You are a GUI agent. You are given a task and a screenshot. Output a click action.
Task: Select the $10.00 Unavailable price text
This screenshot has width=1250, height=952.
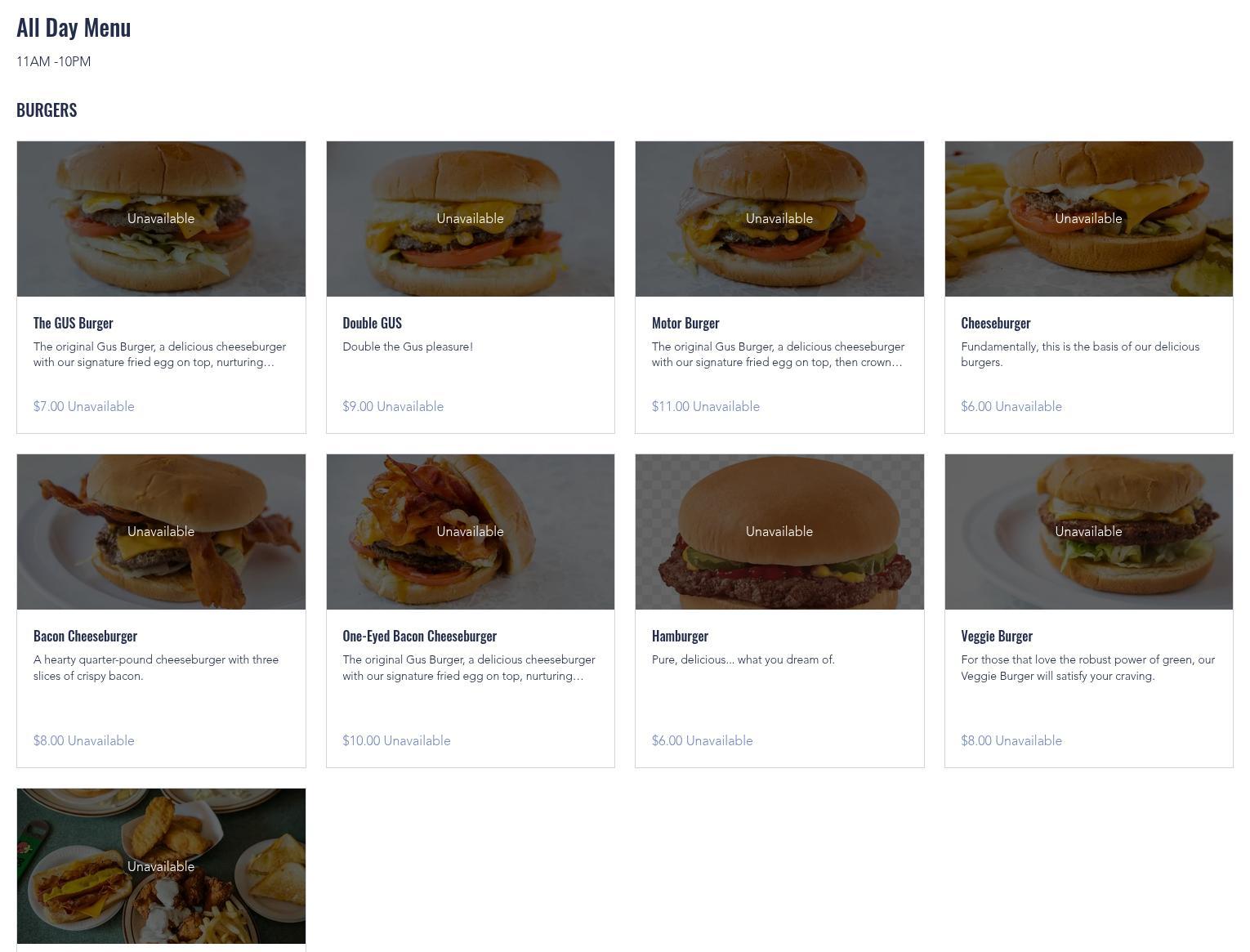[396, 740]
